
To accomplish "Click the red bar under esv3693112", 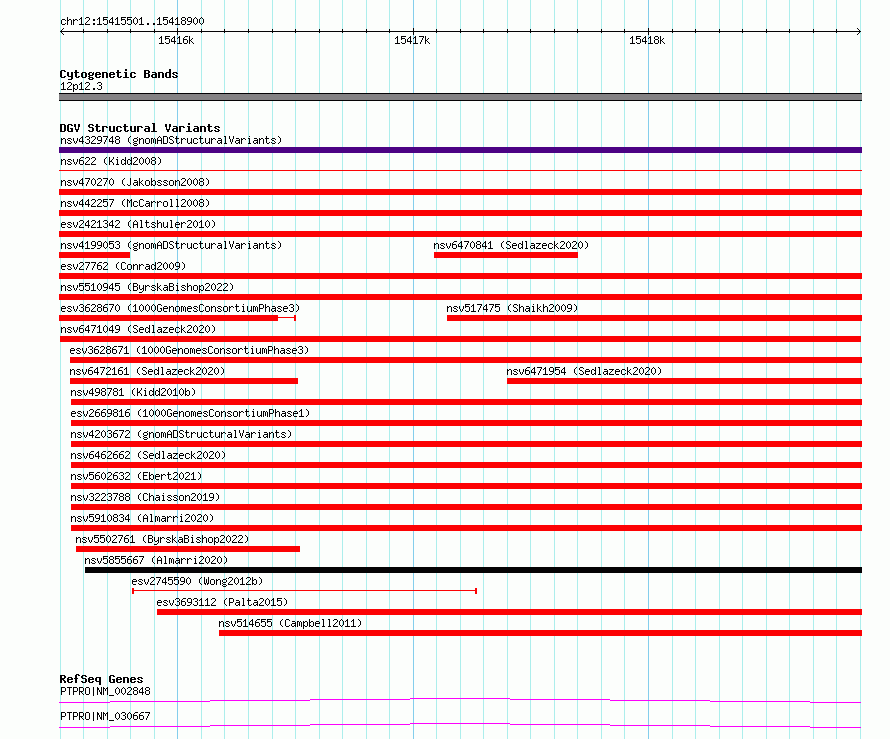I will tap(510, 612).
